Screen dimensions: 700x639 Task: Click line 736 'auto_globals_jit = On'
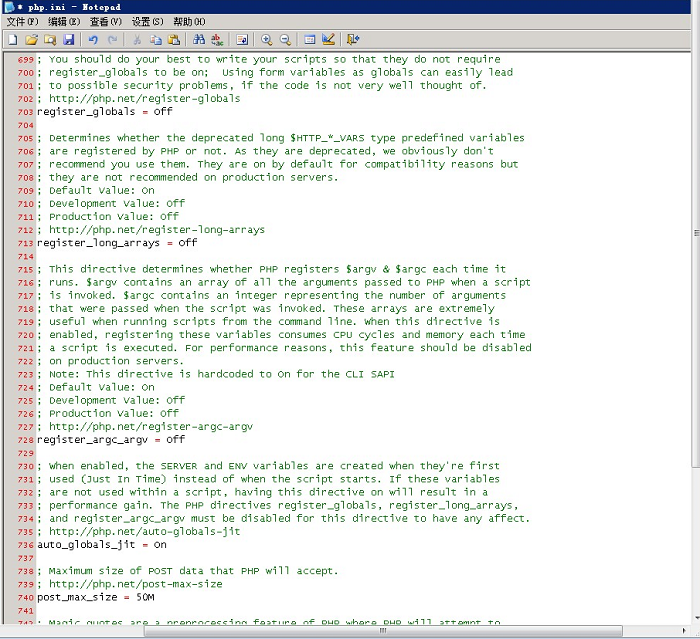click(101, 545)
